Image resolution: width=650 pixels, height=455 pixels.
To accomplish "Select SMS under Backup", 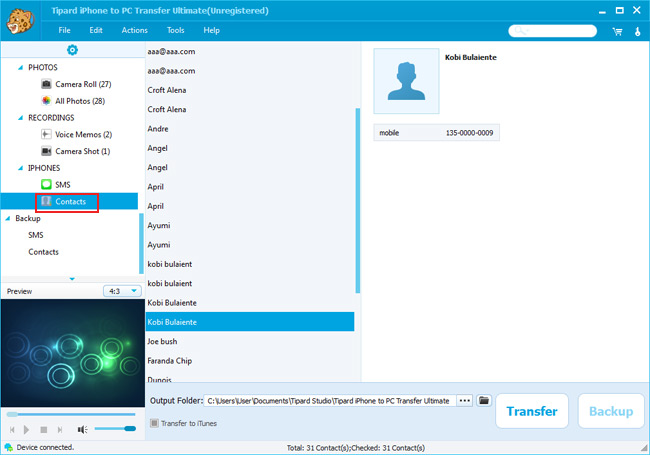I will click(x=36, y=235).
